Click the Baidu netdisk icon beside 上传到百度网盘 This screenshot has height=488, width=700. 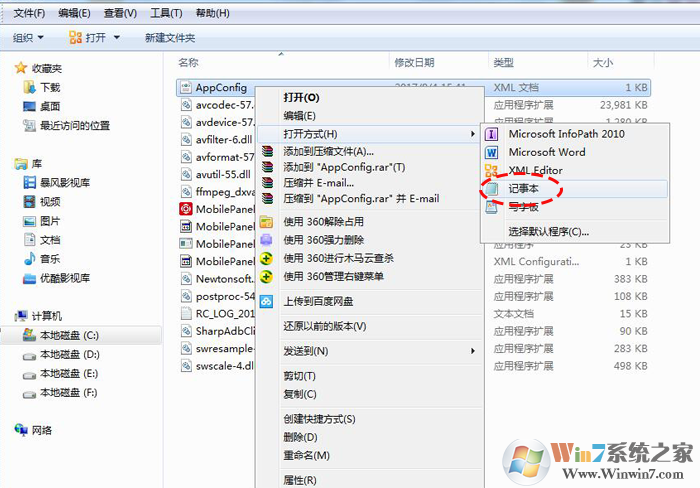267,301
